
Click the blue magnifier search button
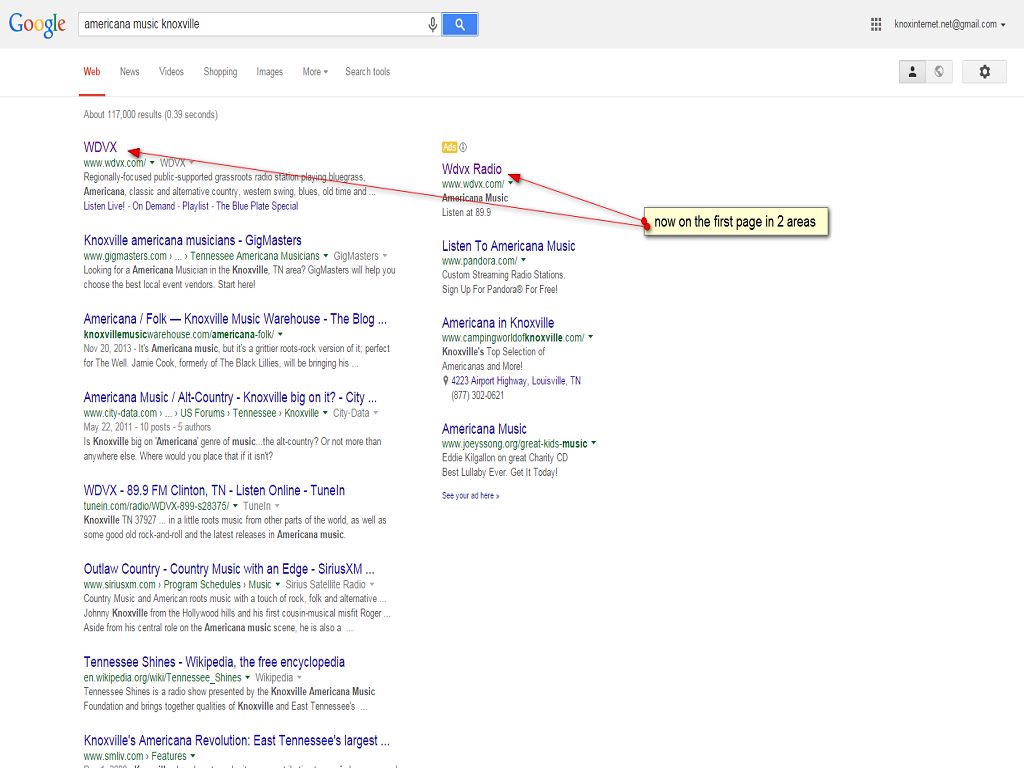[x=460, y=24]
